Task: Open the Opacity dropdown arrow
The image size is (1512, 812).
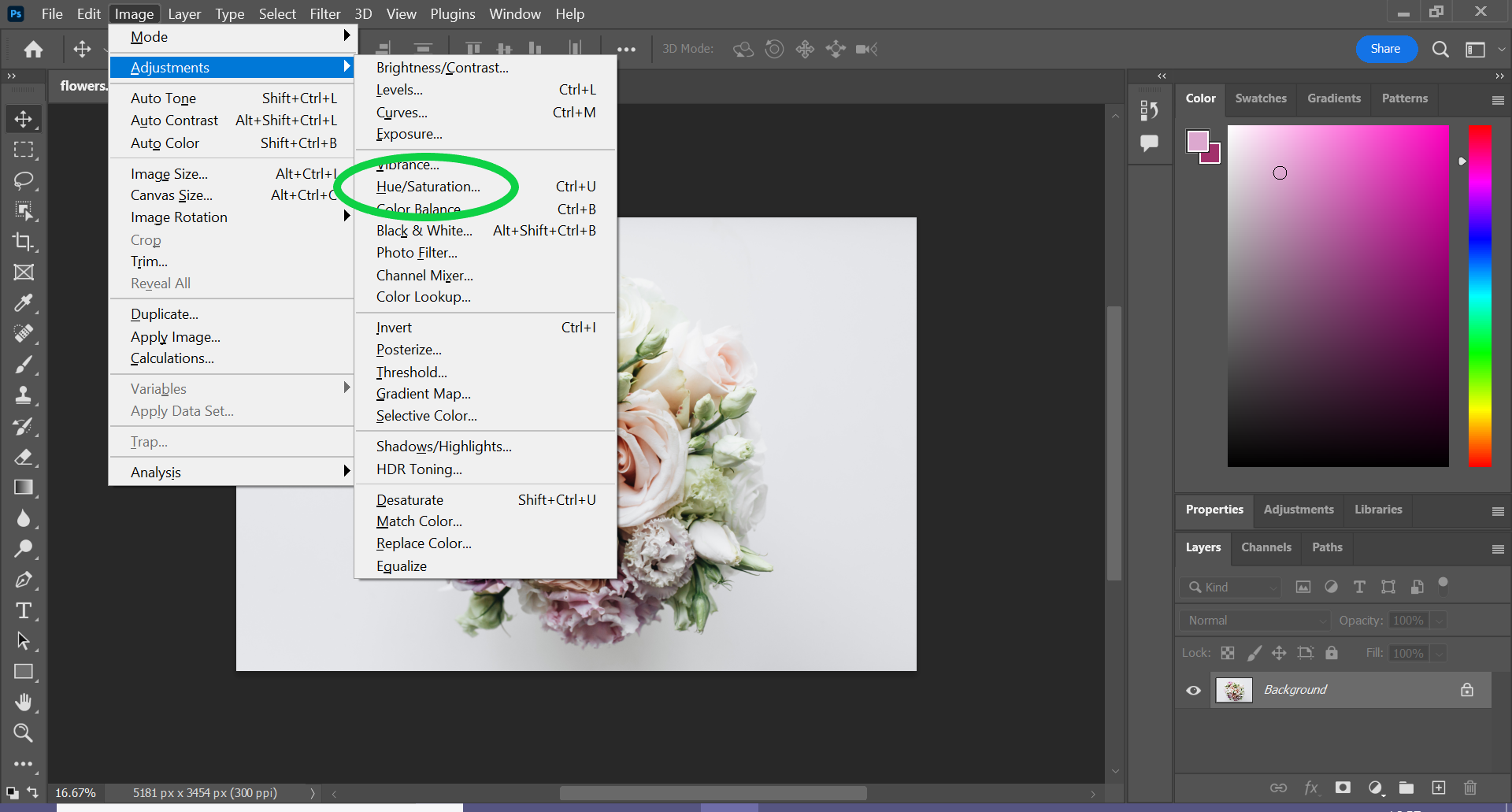Action: point(1439,621)
